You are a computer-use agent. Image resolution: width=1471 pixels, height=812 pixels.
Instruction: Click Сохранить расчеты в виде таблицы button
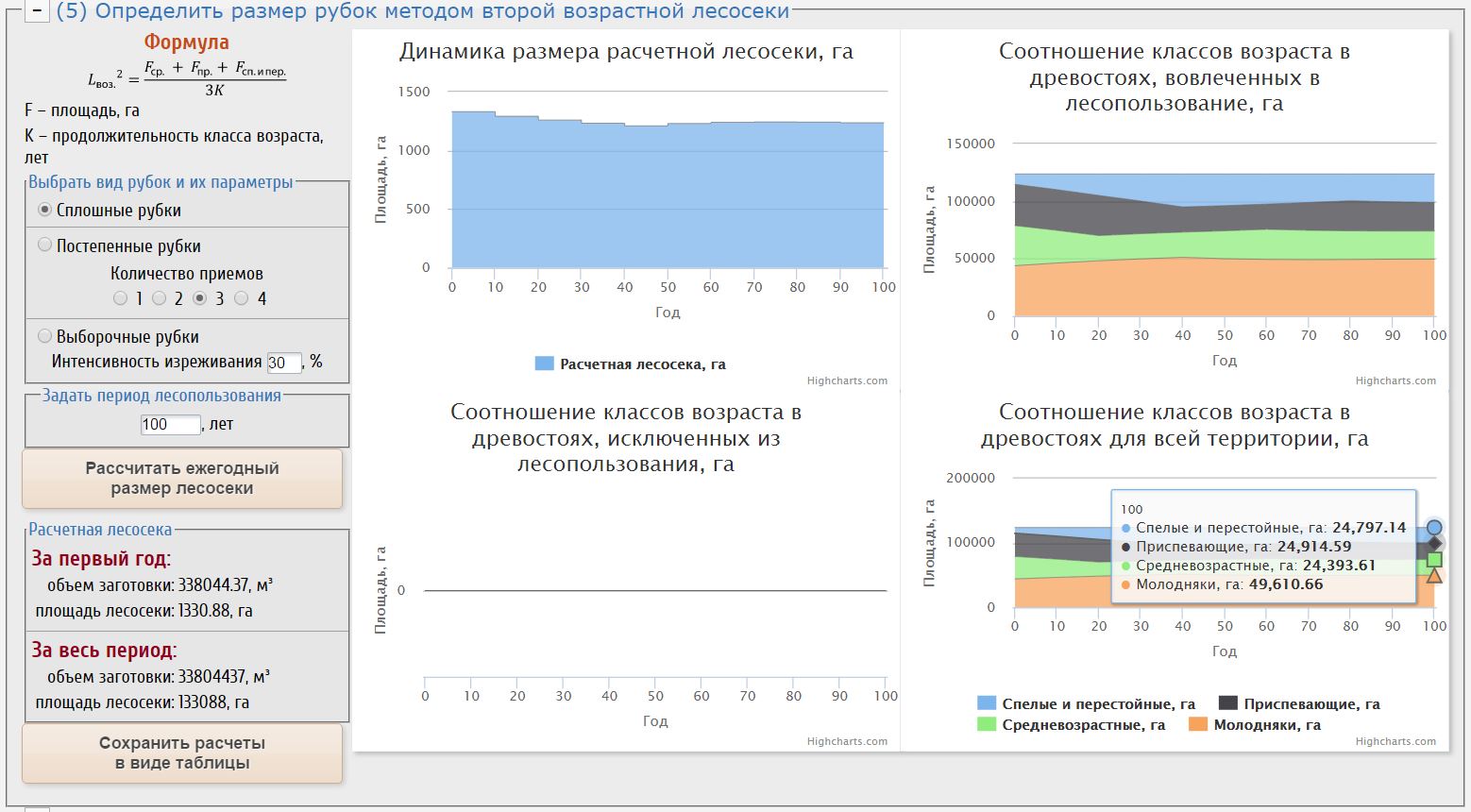click(x=182, y=753)
